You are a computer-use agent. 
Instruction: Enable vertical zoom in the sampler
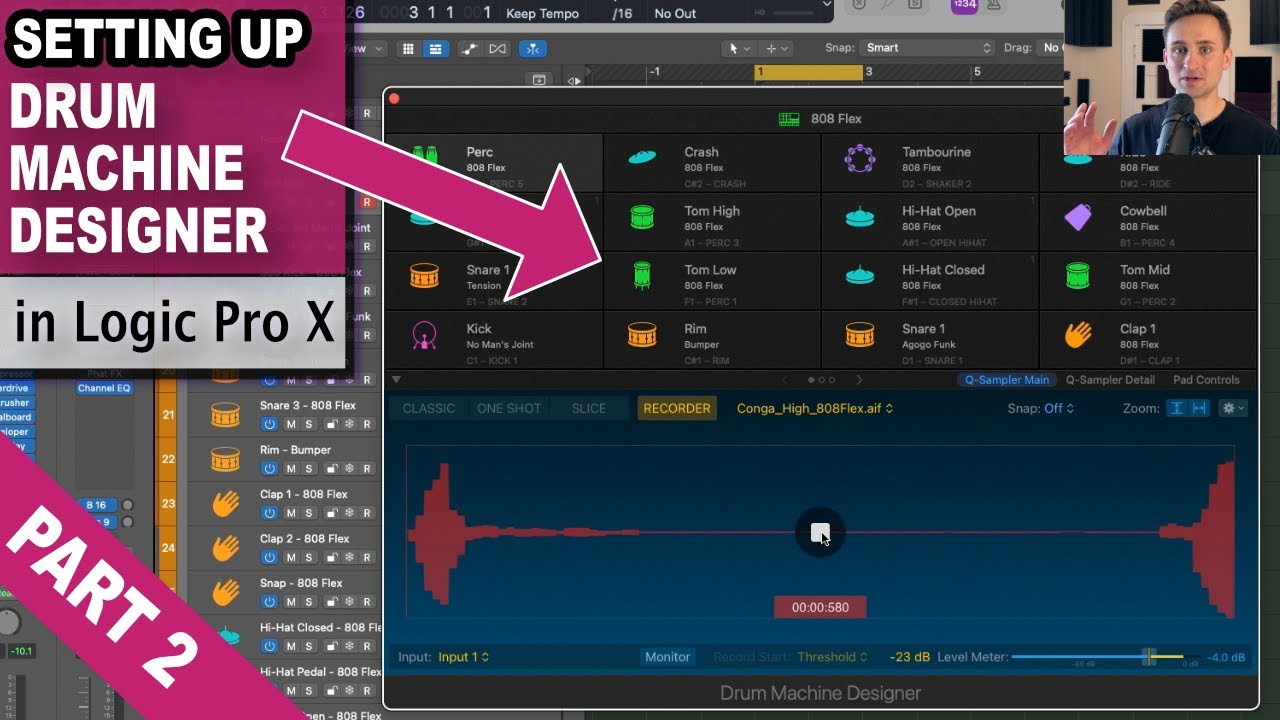[x=1177, y=408]
